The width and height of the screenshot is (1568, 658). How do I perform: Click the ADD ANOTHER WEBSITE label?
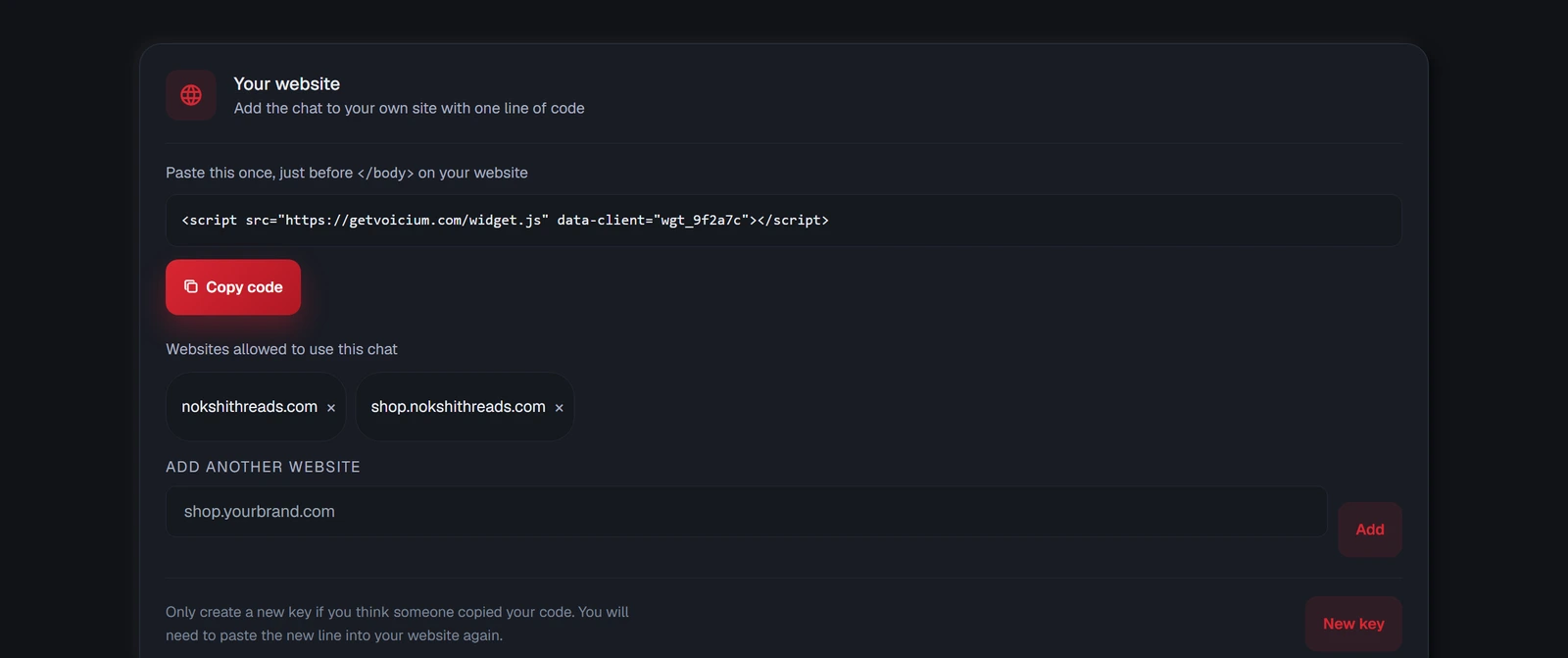click(263, 467)
